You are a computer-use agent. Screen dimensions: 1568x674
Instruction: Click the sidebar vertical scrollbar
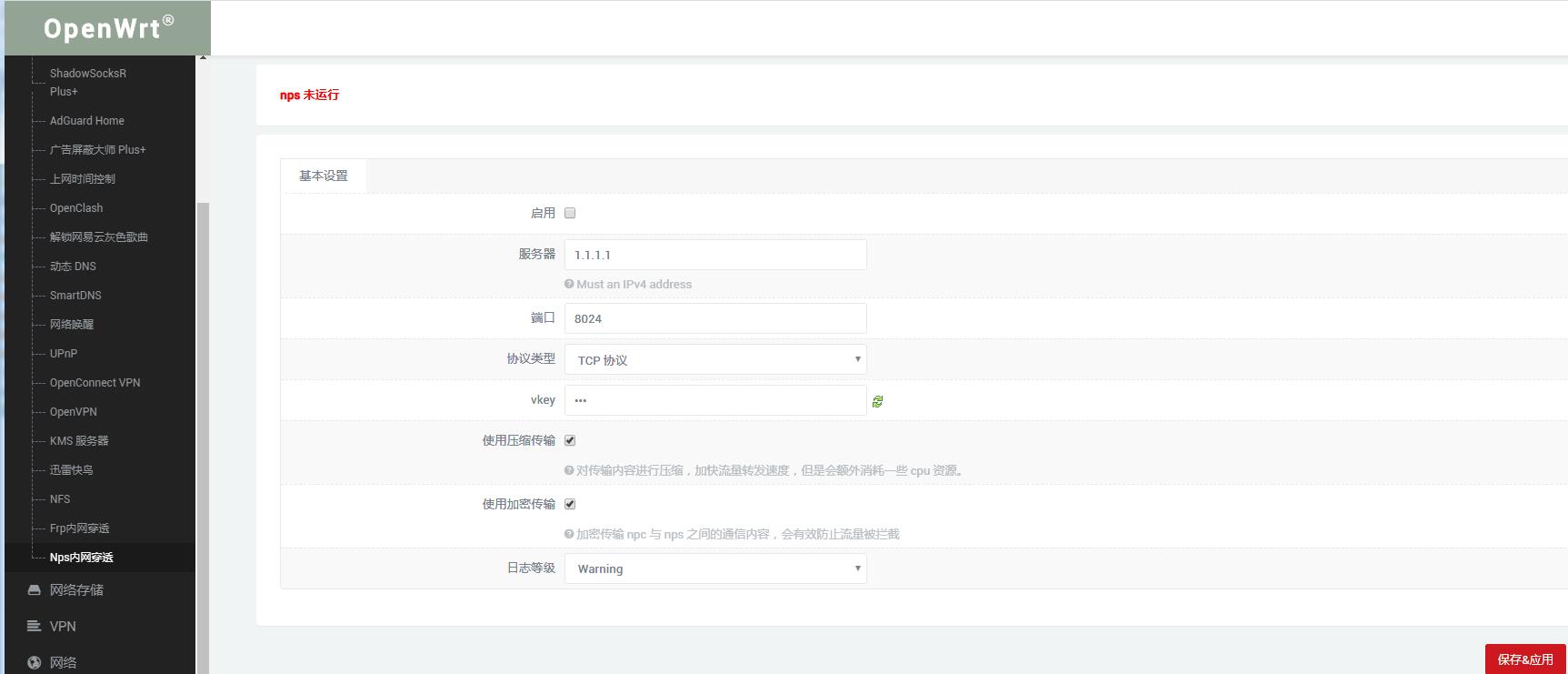click(x=203, y=437)
